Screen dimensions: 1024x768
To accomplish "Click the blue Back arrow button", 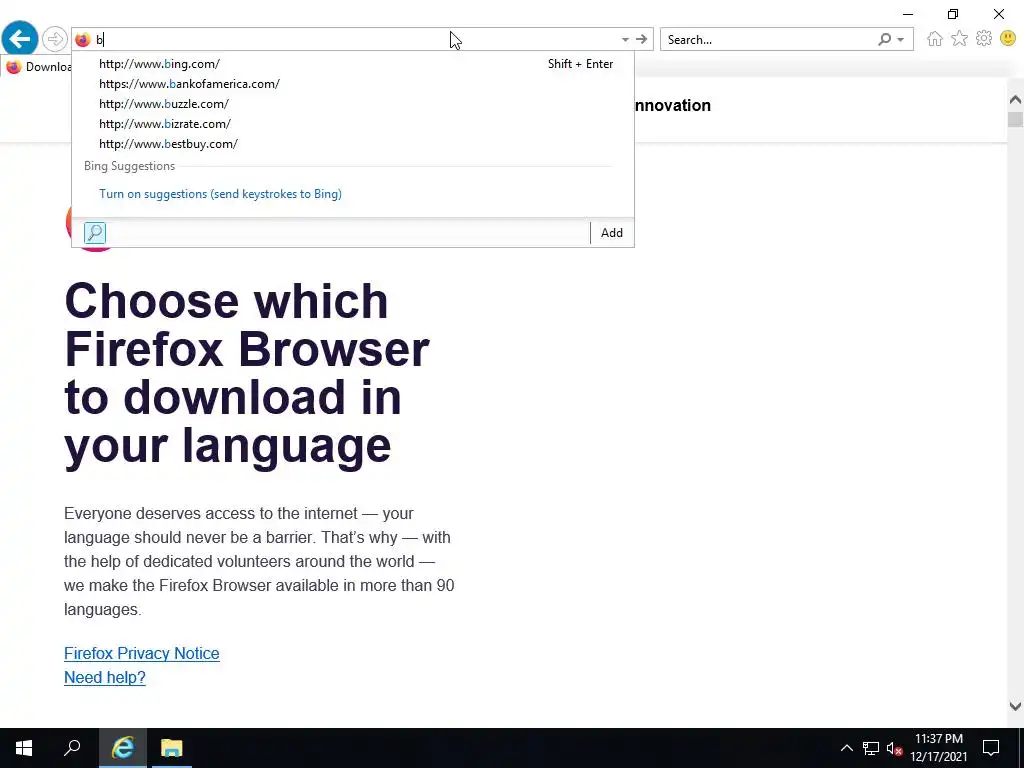I will pyautogui.click(x=20, y=39).
